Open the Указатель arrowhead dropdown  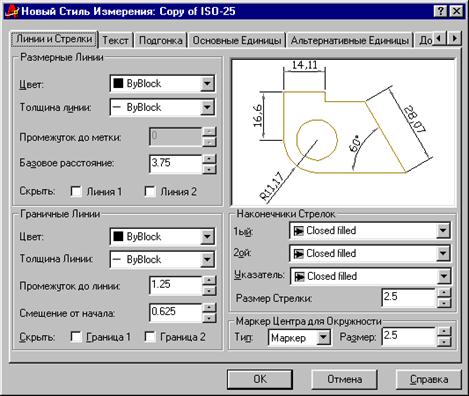[371, 276]
